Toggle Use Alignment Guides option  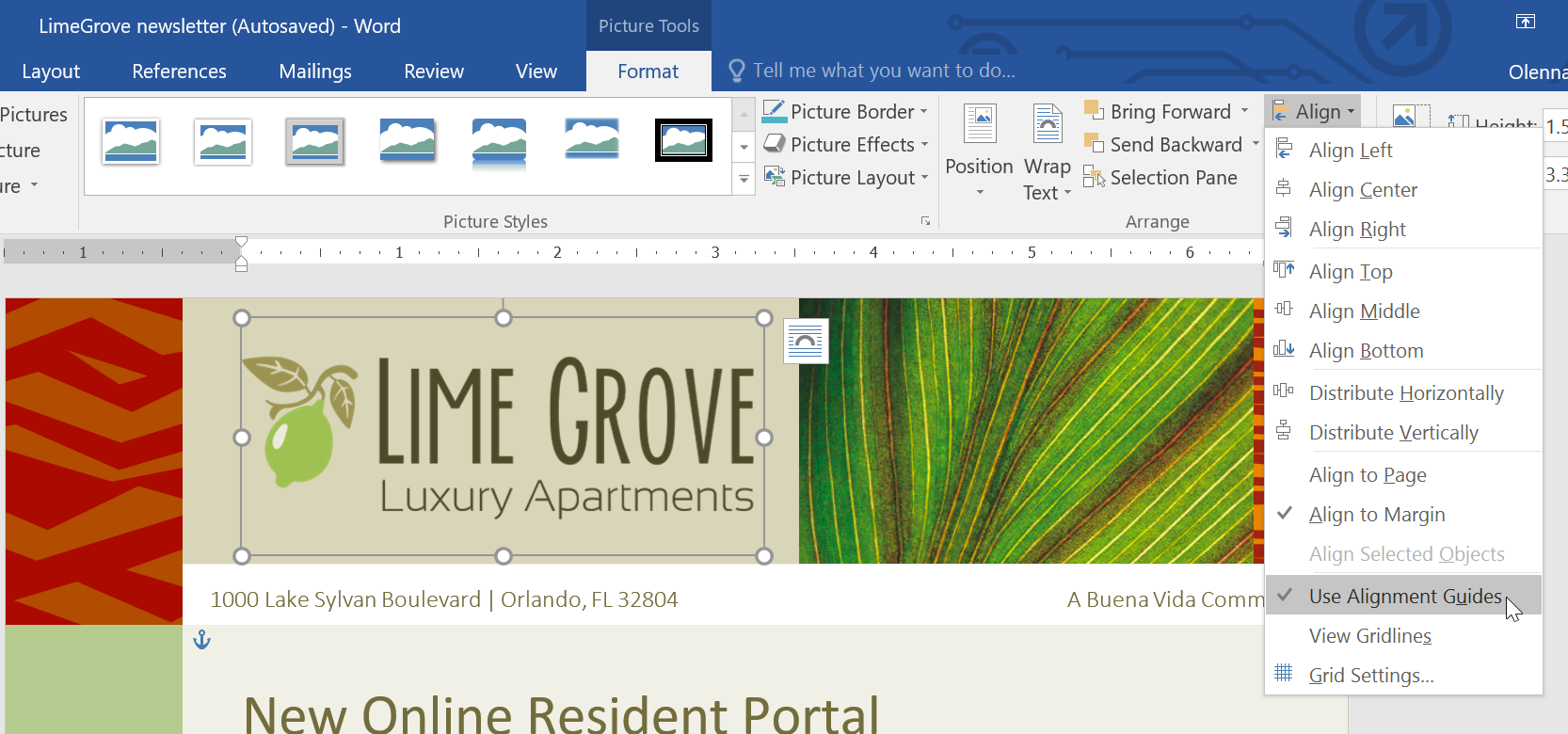click(x=1404, y=597)
